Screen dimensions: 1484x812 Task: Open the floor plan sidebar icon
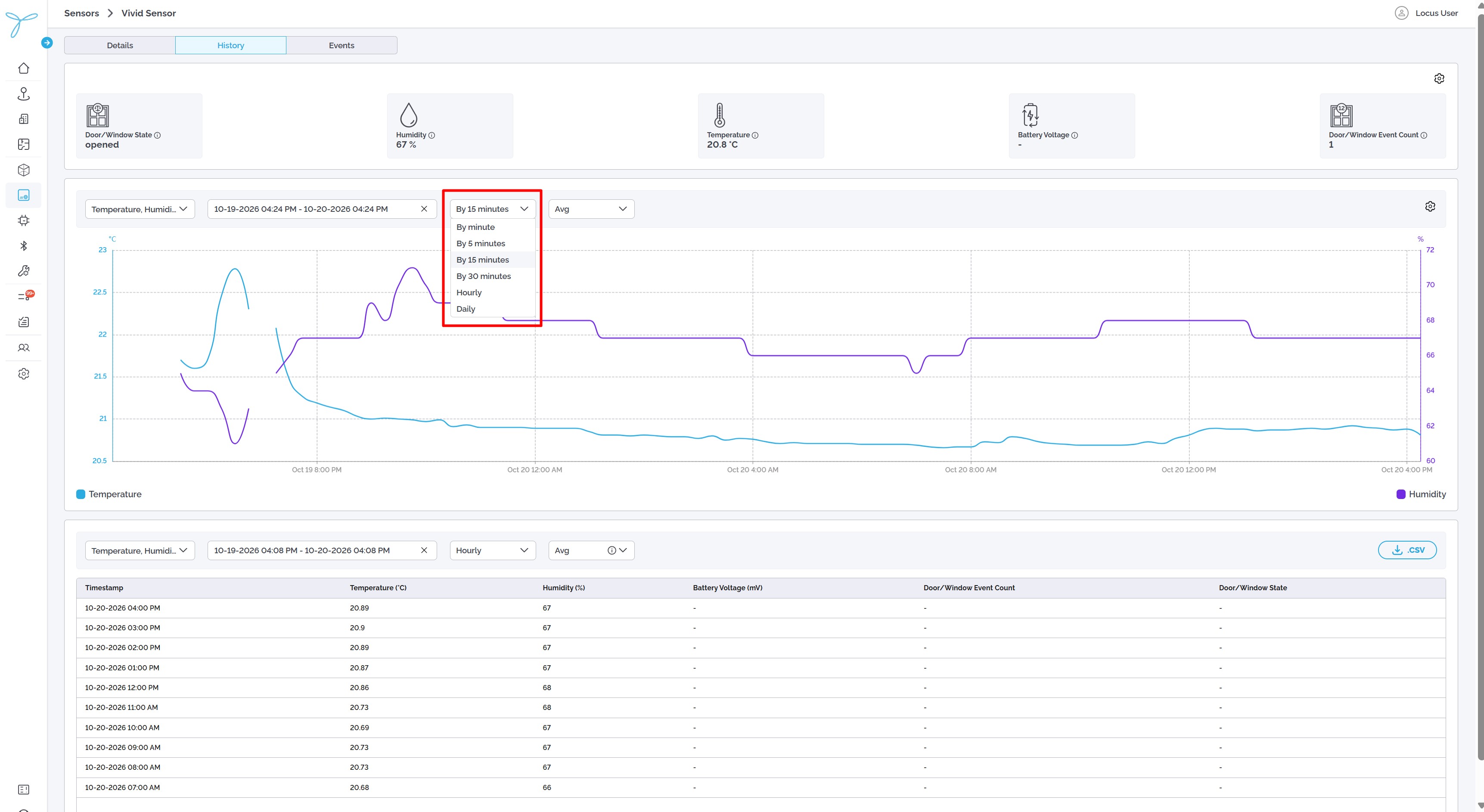point(24,144)
